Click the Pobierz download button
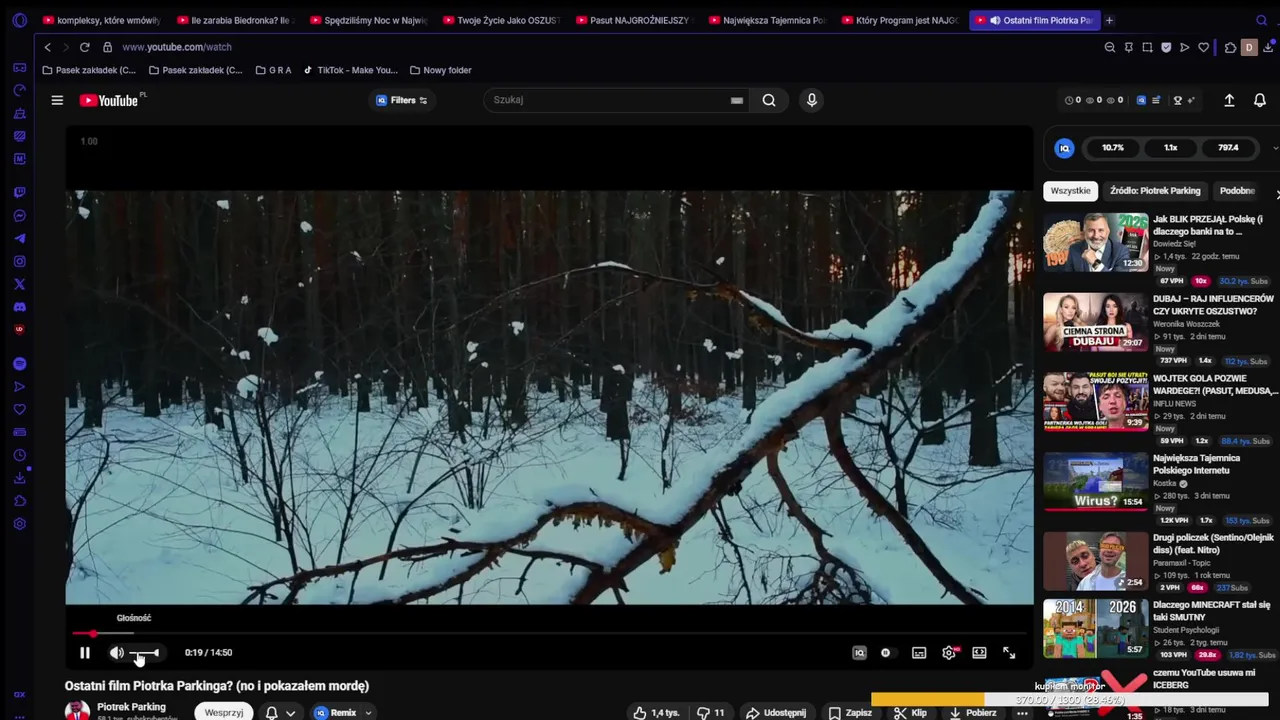Image resolution: width=1280 pixels, height=720 pixels. point(972,713)
